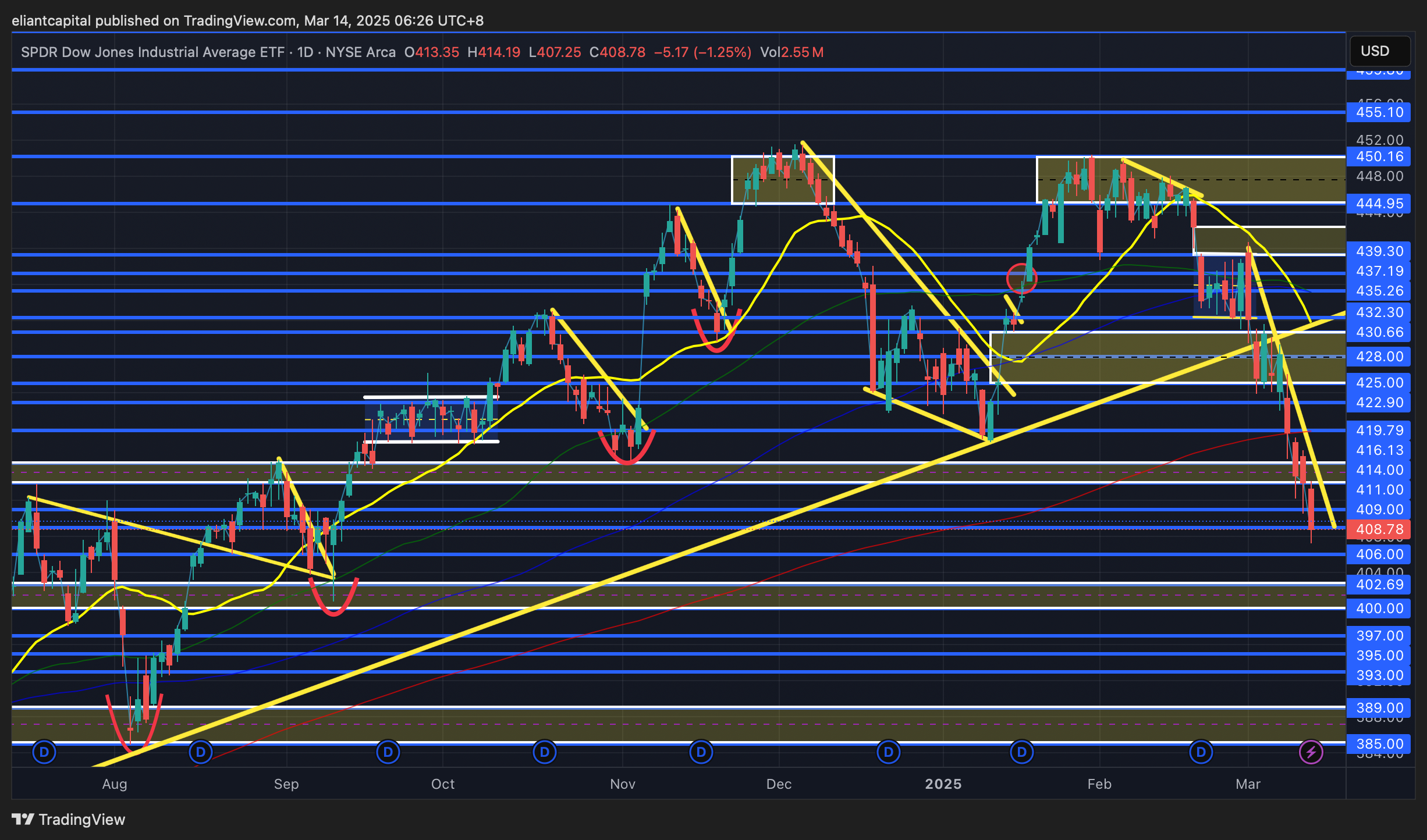Click the SPDR Dow Jones Industrial Average ETF title
Viewport: 1427px width, 840px height.
pos(152,52)
